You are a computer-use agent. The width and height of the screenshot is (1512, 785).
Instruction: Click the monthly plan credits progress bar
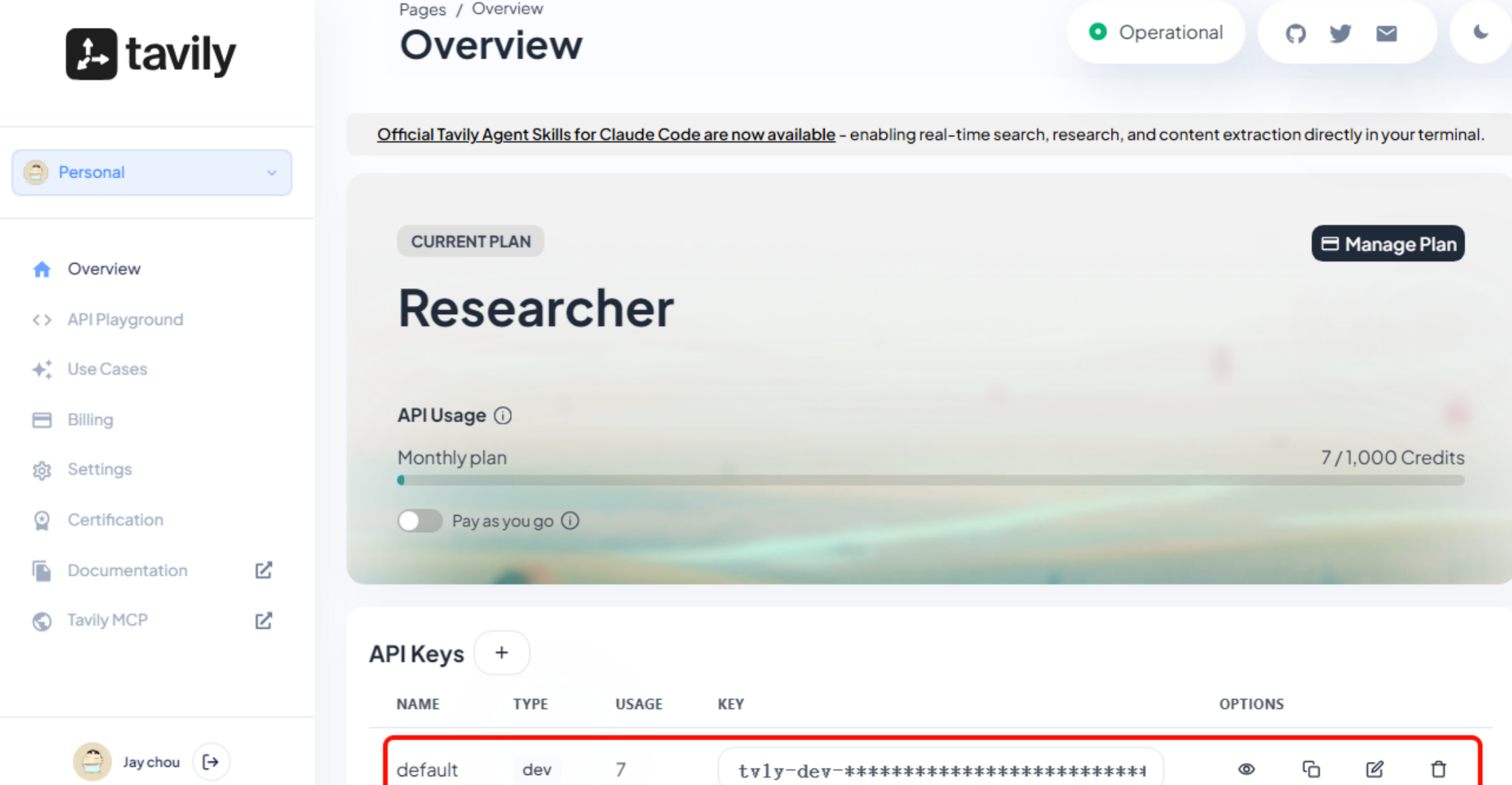click(x=930, y=481)
